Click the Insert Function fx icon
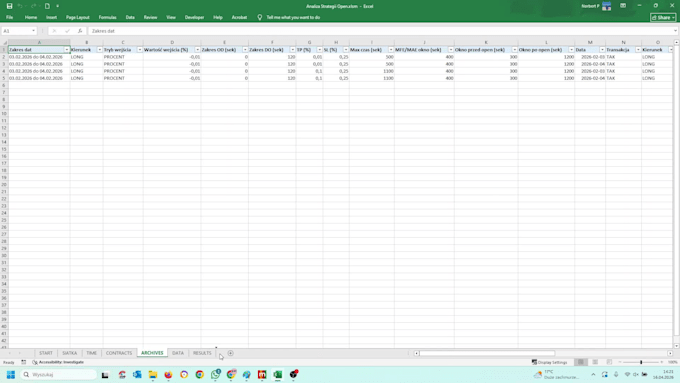Viewport: 680px width, 383px height. [80, 31]
